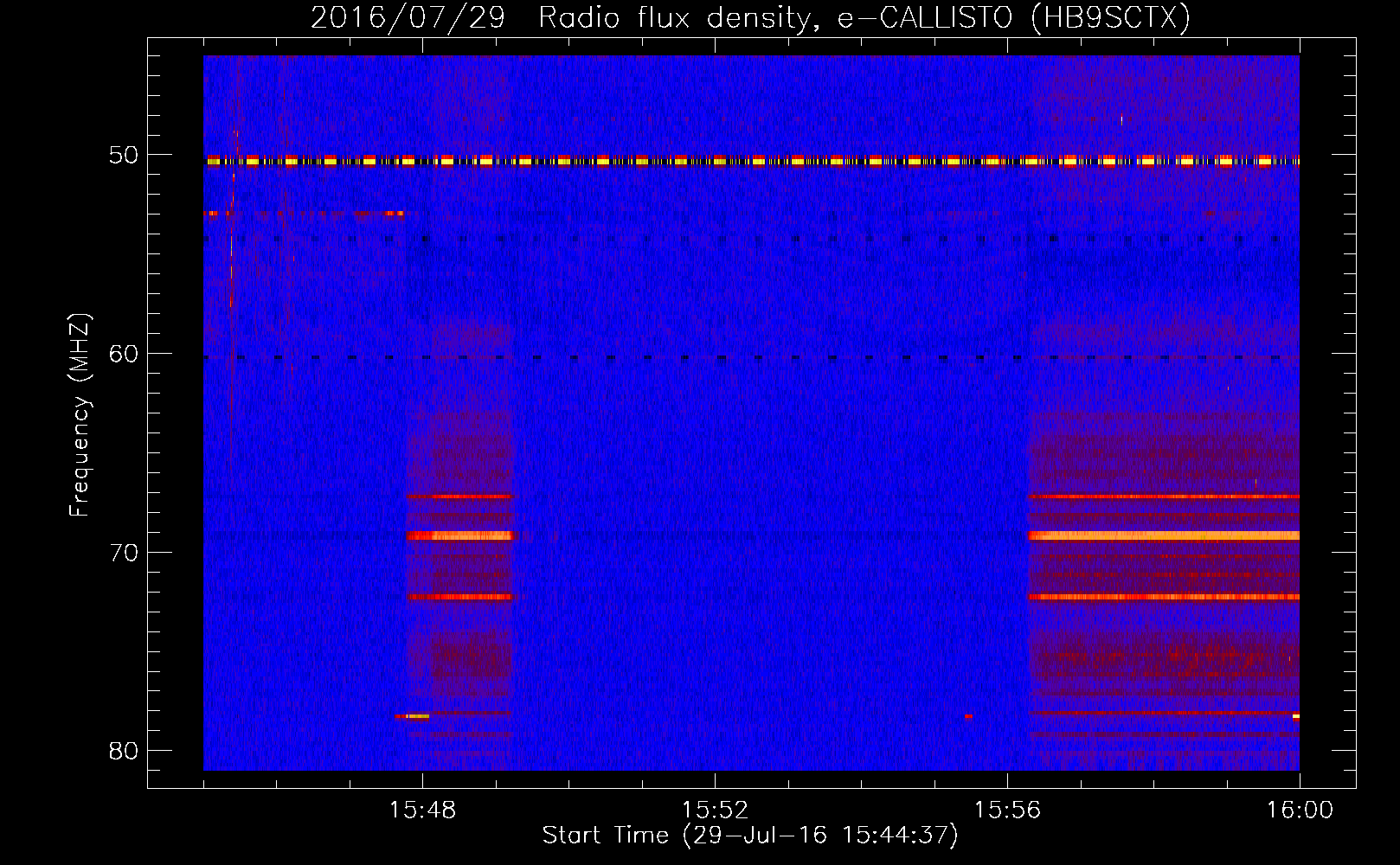Click the 60 frequency tick label
Viewport: 1400px width, 865px height.
click(x=124, y=354)
